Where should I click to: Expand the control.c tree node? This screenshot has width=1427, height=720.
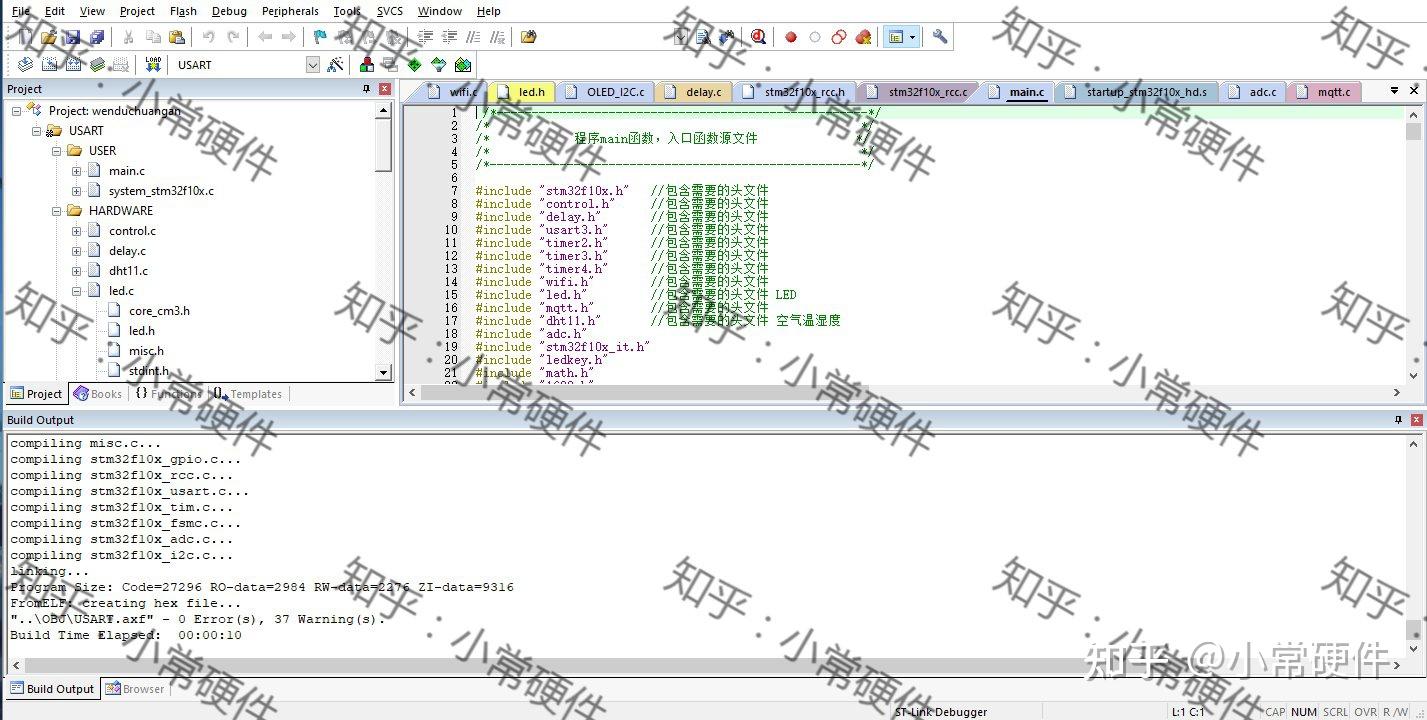[x=77, y=231]
